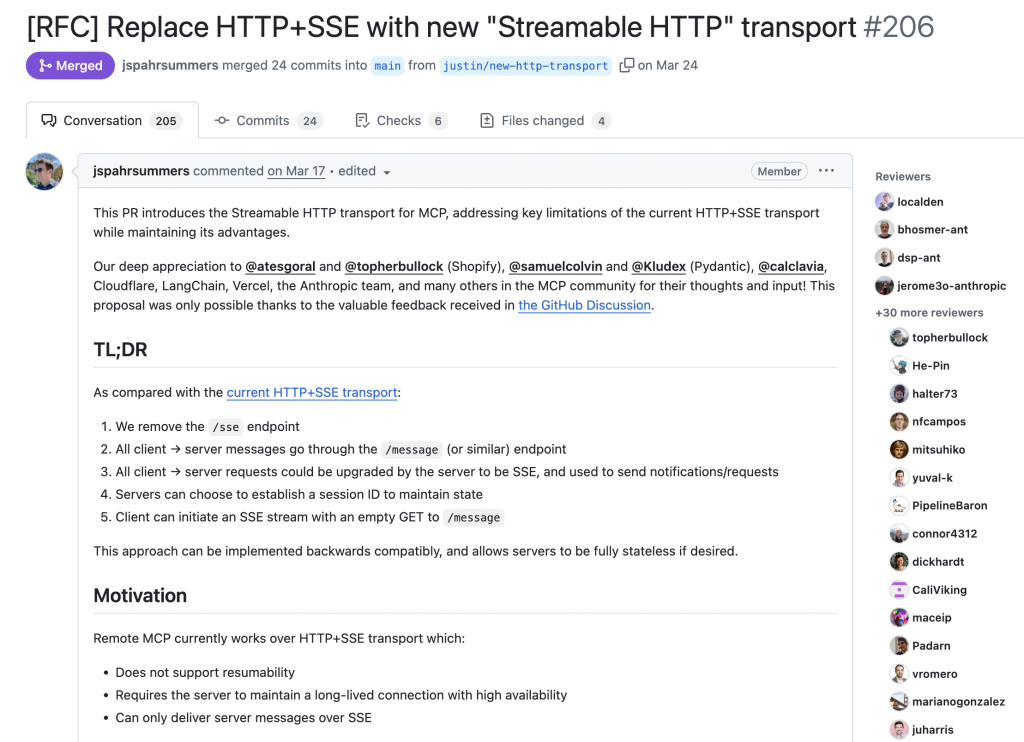
Task: Open justin/new-http-transport branch link
Action: [x=525, y=66]
